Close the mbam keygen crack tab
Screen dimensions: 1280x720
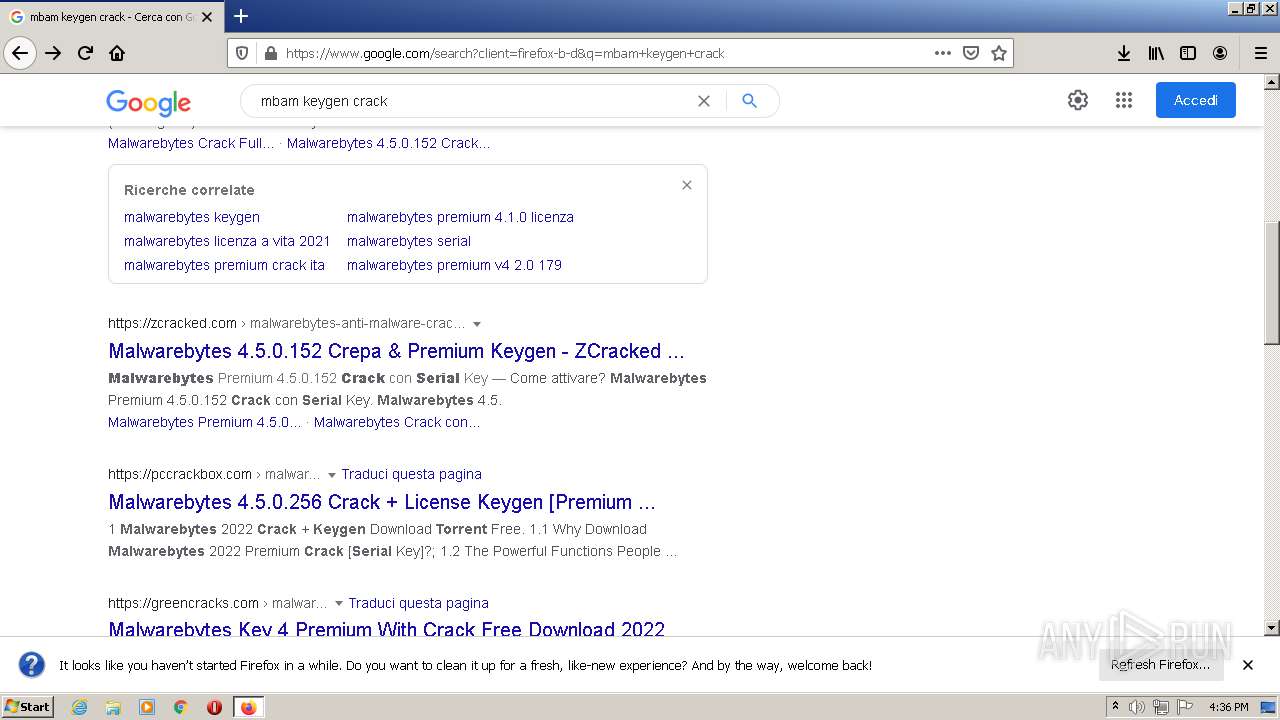207,17
